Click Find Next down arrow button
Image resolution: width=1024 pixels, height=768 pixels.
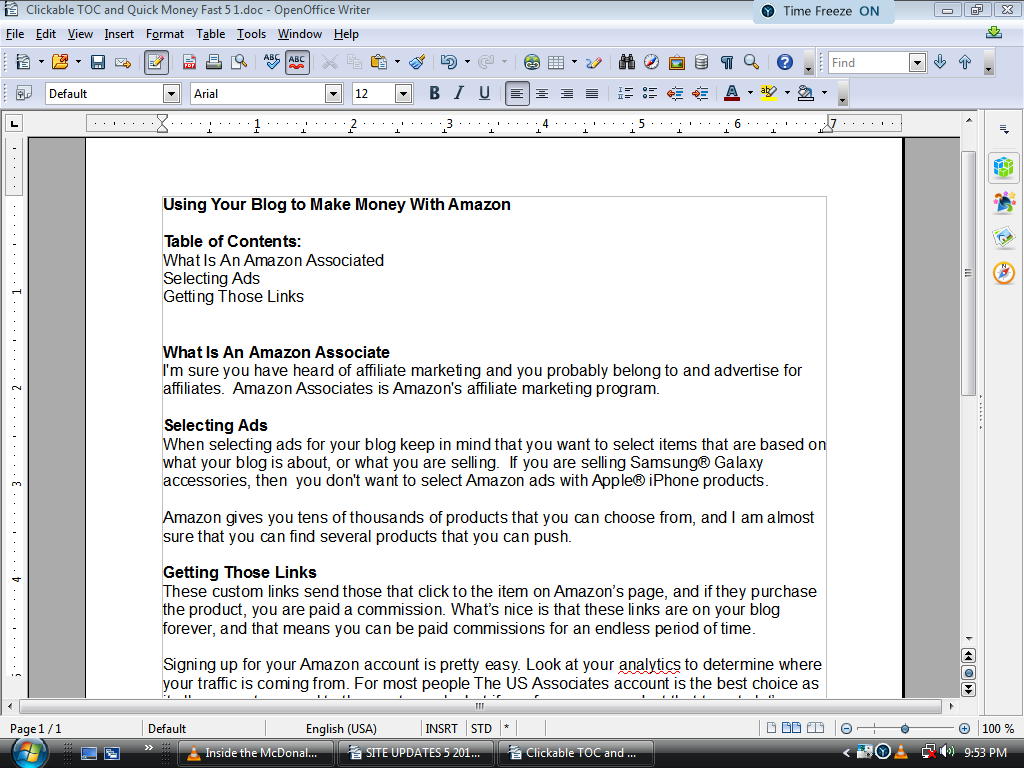coord(940,62)
